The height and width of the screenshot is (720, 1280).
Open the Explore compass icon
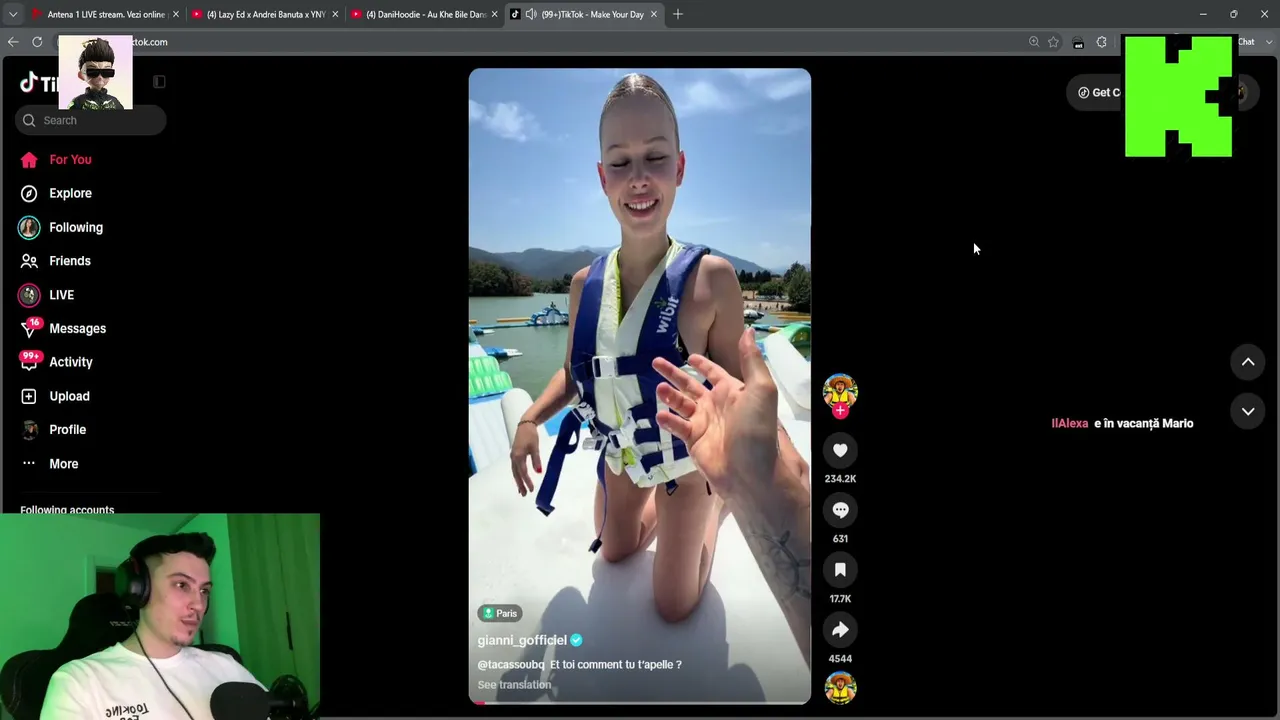[x=29, y=194]
